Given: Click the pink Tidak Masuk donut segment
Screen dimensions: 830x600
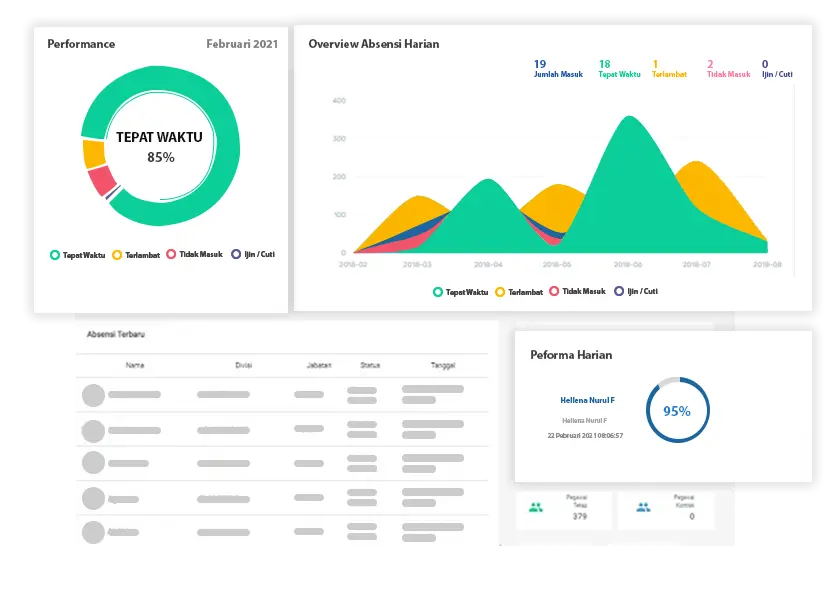Looking at the screenshot, I should (102, 181).
